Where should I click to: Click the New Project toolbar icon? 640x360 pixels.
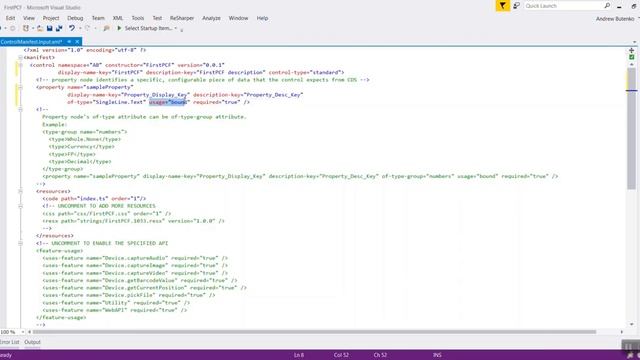tap(26, 28)
